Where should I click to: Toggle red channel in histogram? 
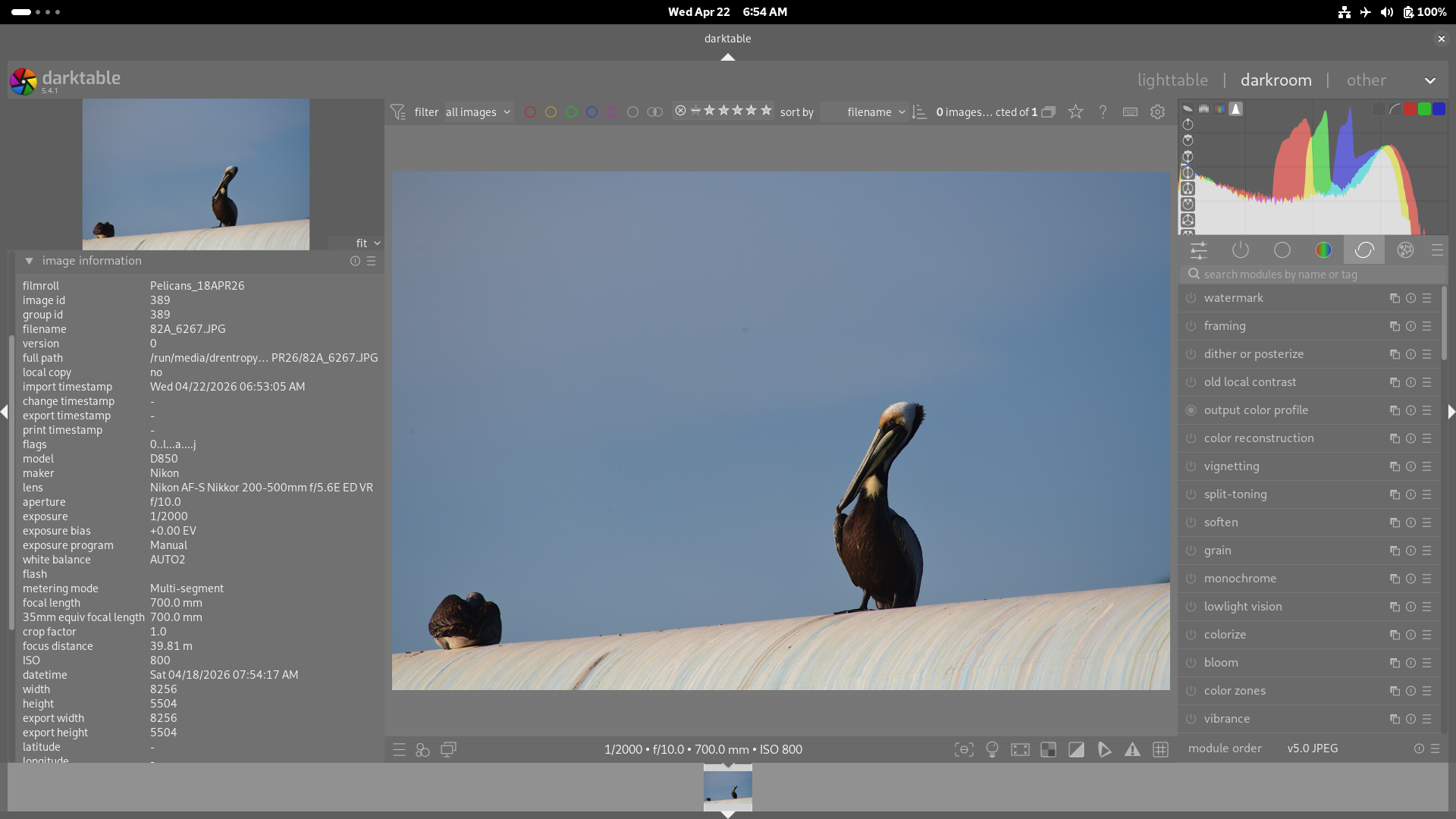tap(1410, 109)
